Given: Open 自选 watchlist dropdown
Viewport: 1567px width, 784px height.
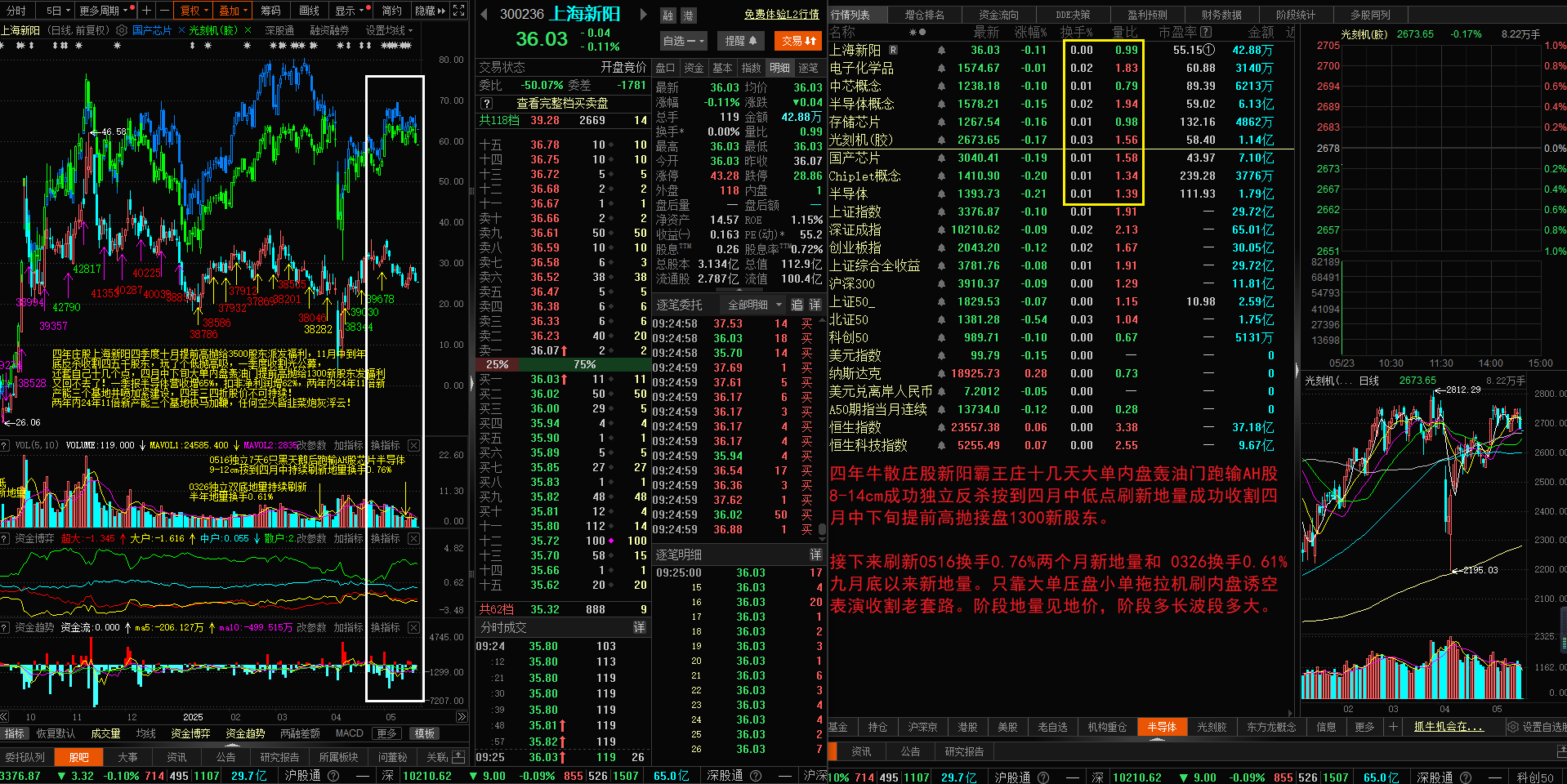Looking at the screenshot, I should [x=682, y=40].
